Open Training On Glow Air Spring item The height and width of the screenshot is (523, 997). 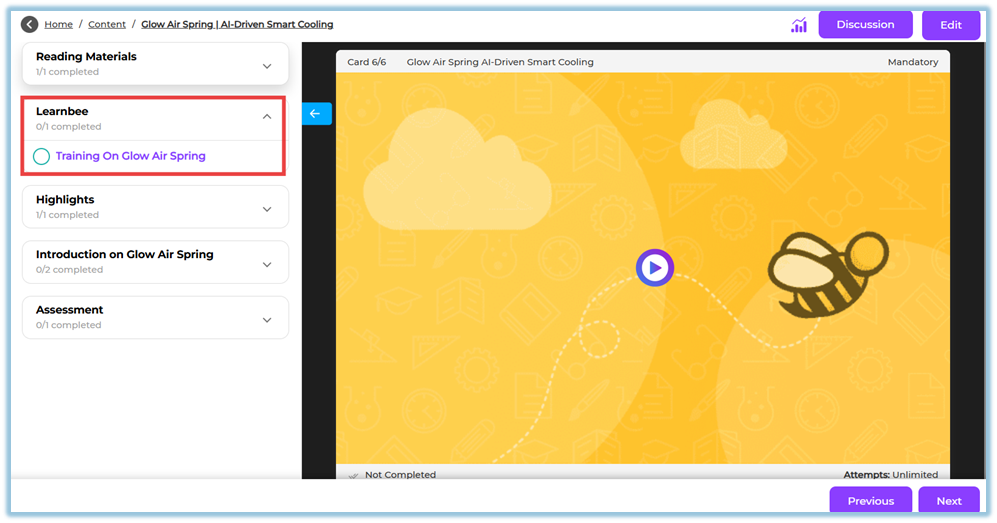(130, 156)
